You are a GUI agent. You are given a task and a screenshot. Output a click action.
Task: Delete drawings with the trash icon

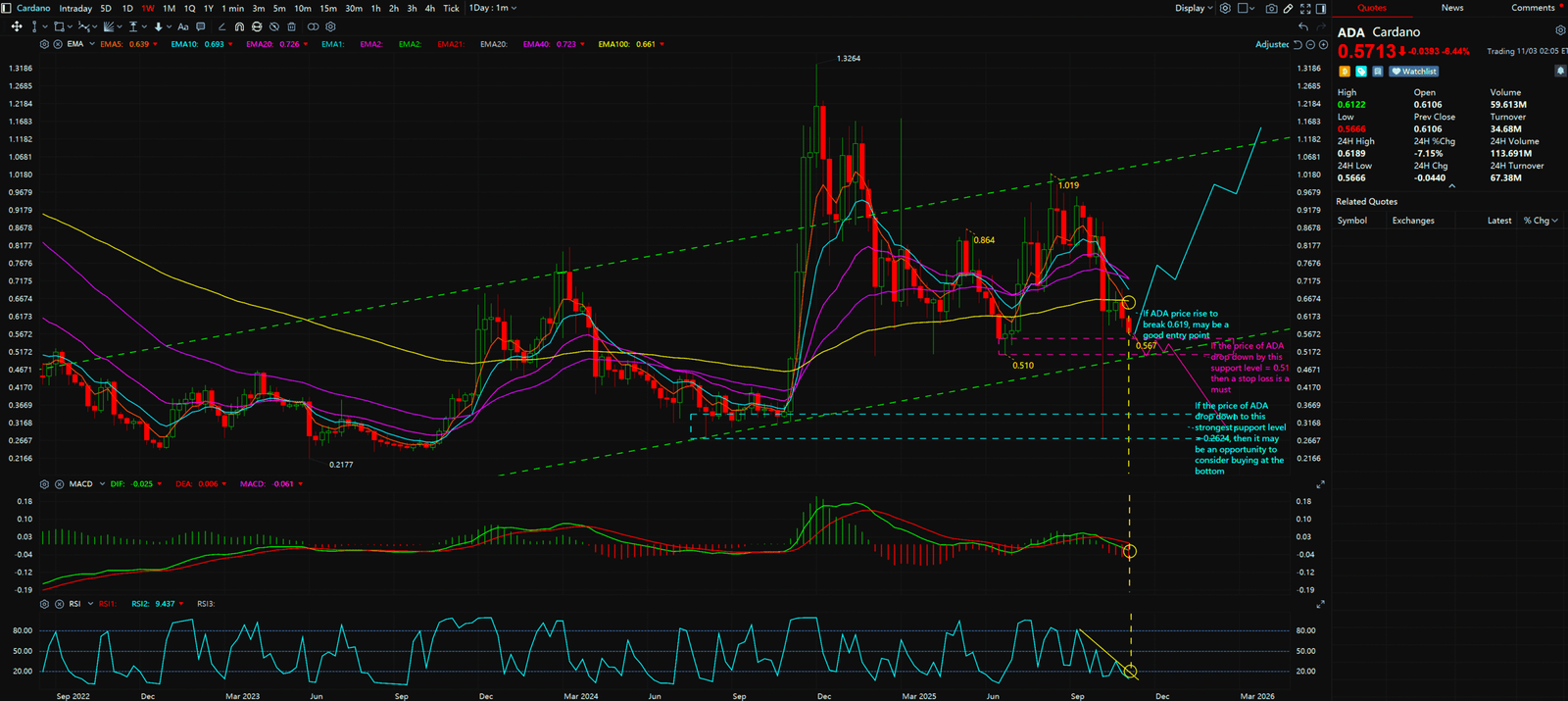(x=291, y=26)
